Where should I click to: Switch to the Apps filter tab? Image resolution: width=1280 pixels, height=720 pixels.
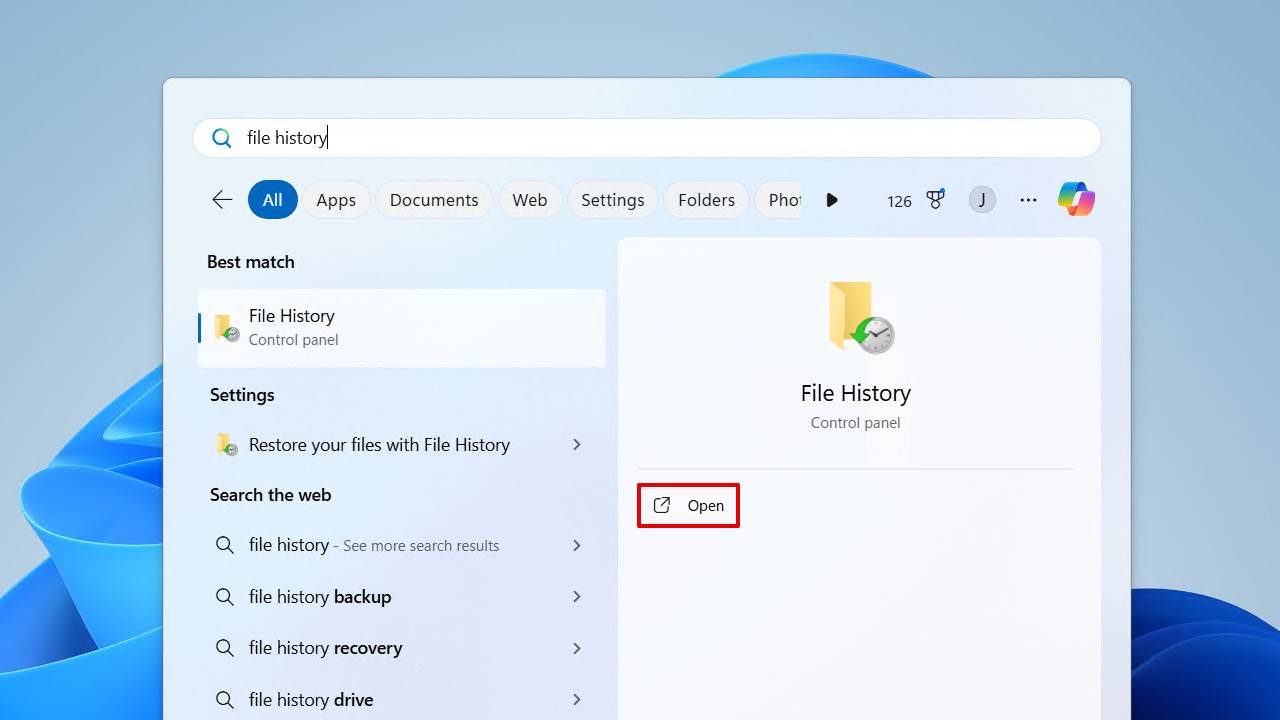336,199
